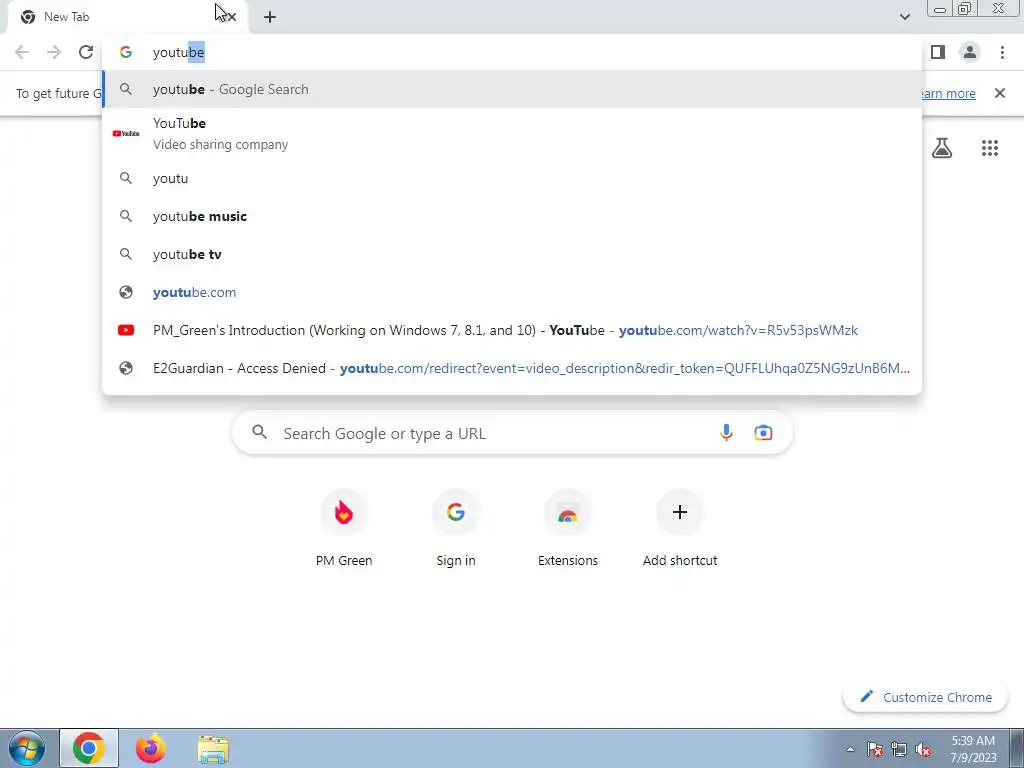Click the muted volume tray icon

point(923,749)
